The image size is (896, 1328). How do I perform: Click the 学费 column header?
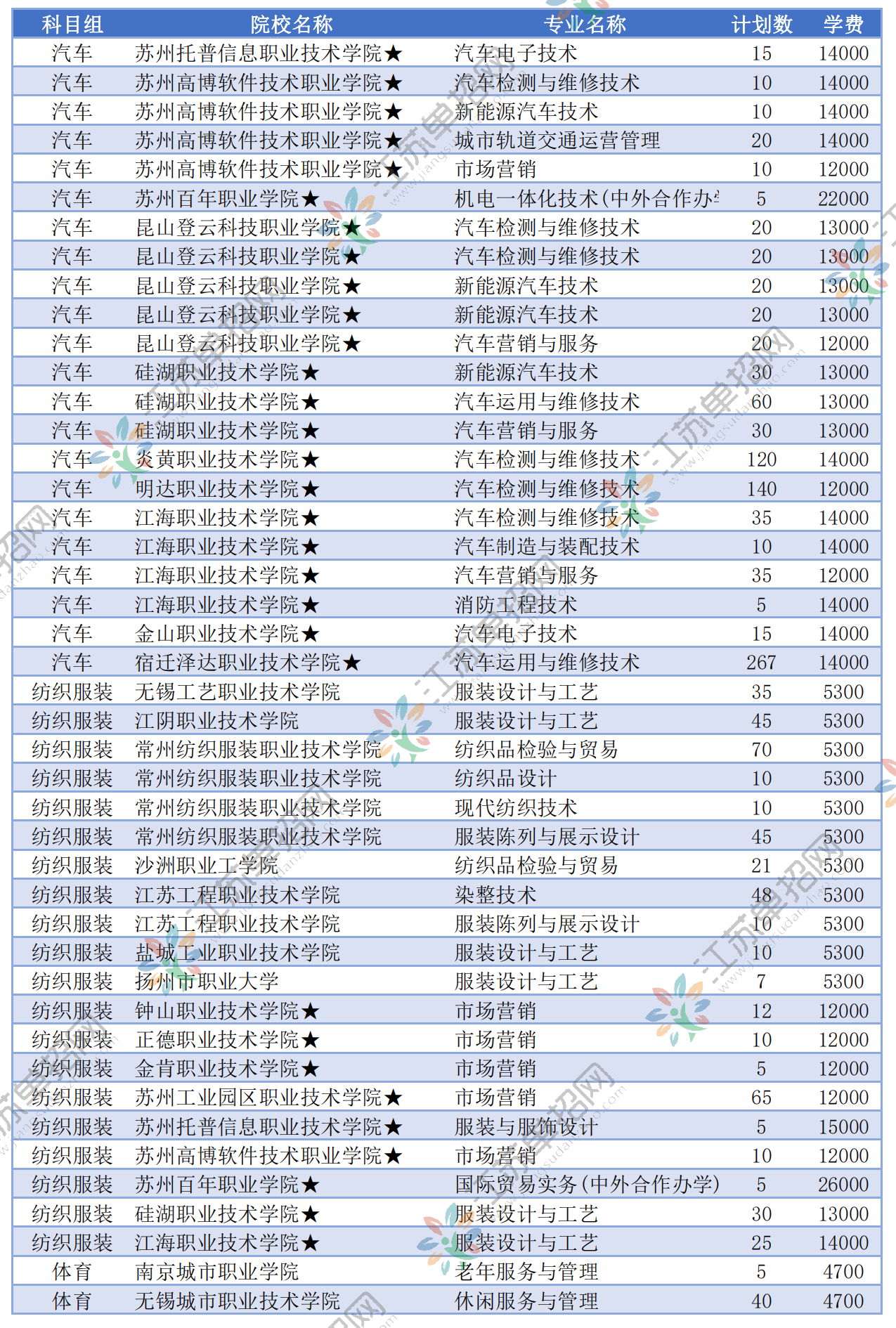(843, 25)
